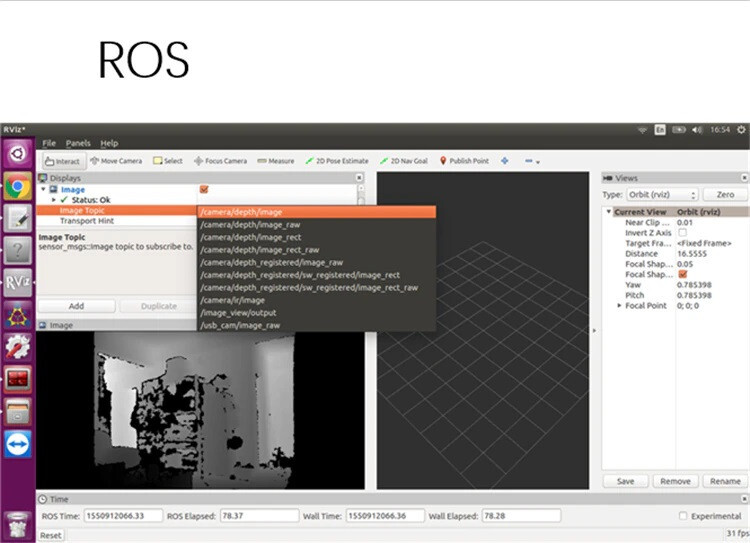Toggle the Invert Z Axis checkbox
The image size is (750, 543).
coord(683,233)
